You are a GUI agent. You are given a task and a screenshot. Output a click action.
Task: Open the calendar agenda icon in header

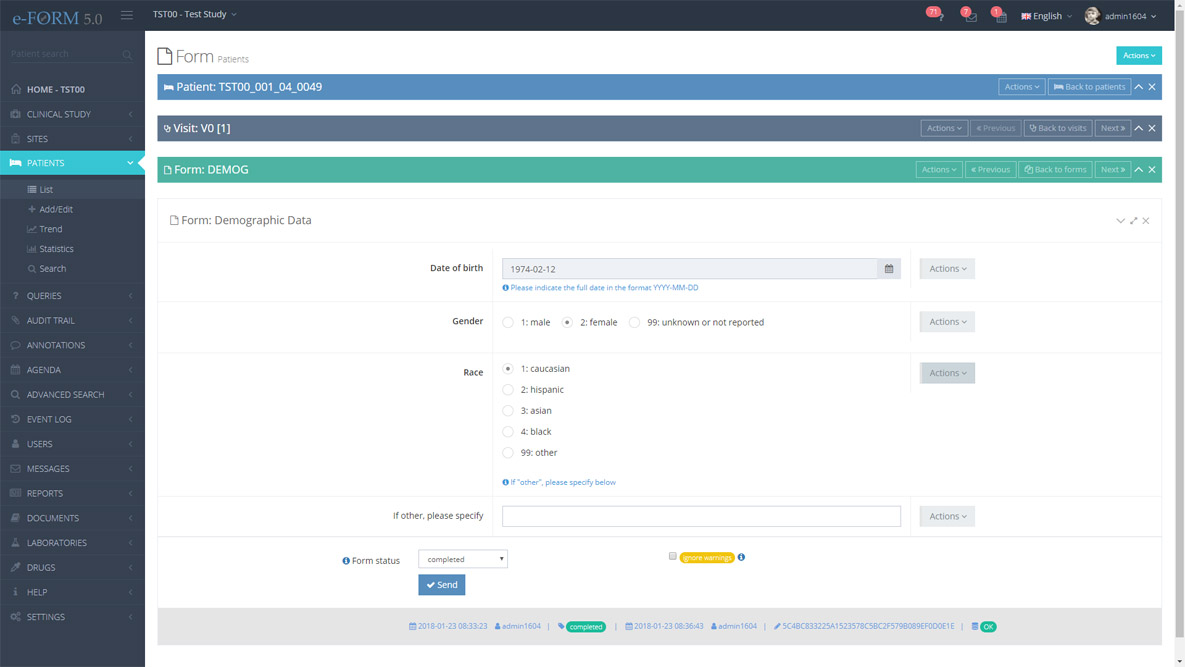coord(1000,16)
